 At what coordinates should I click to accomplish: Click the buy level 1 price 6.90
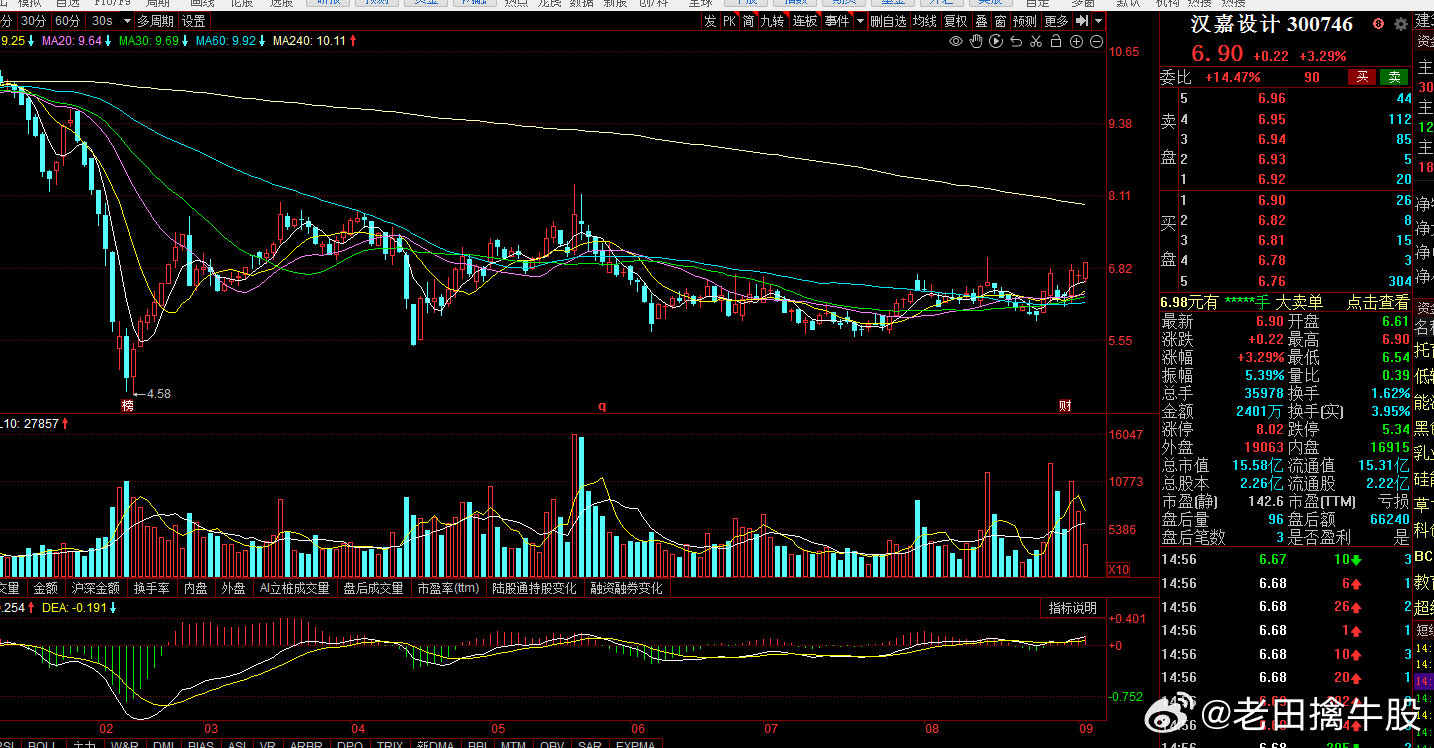click(x=1272, y=200)
